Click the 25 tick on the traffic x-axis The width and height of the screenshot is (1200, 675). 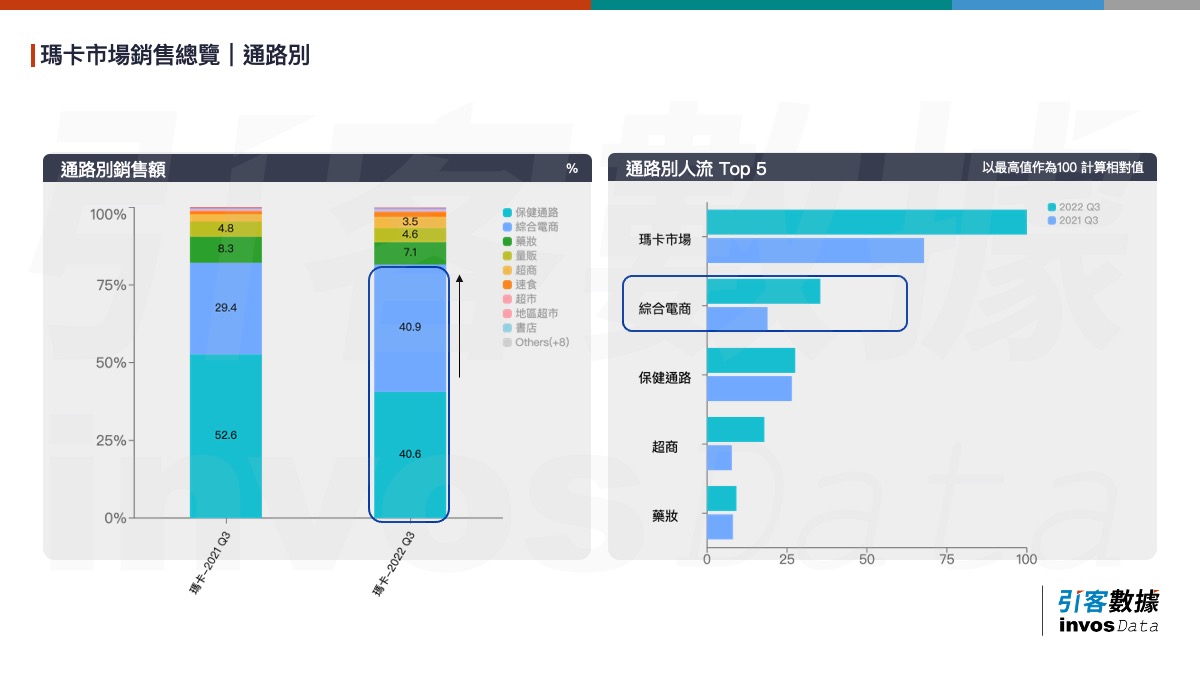pos(787,559)
